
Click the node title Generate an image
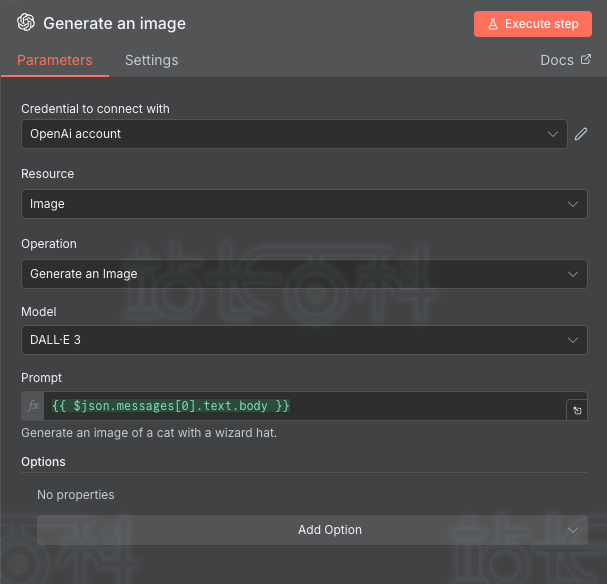tap(114, 24)
